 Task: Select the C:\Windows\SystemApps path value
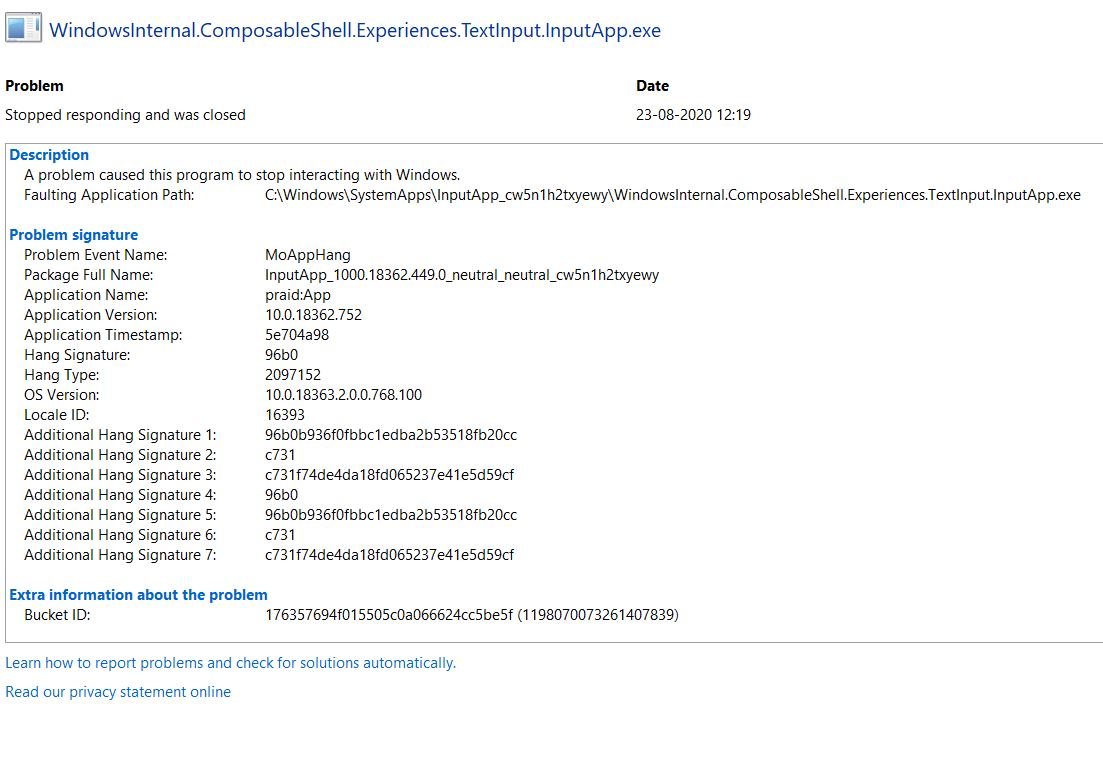[672, 195]
